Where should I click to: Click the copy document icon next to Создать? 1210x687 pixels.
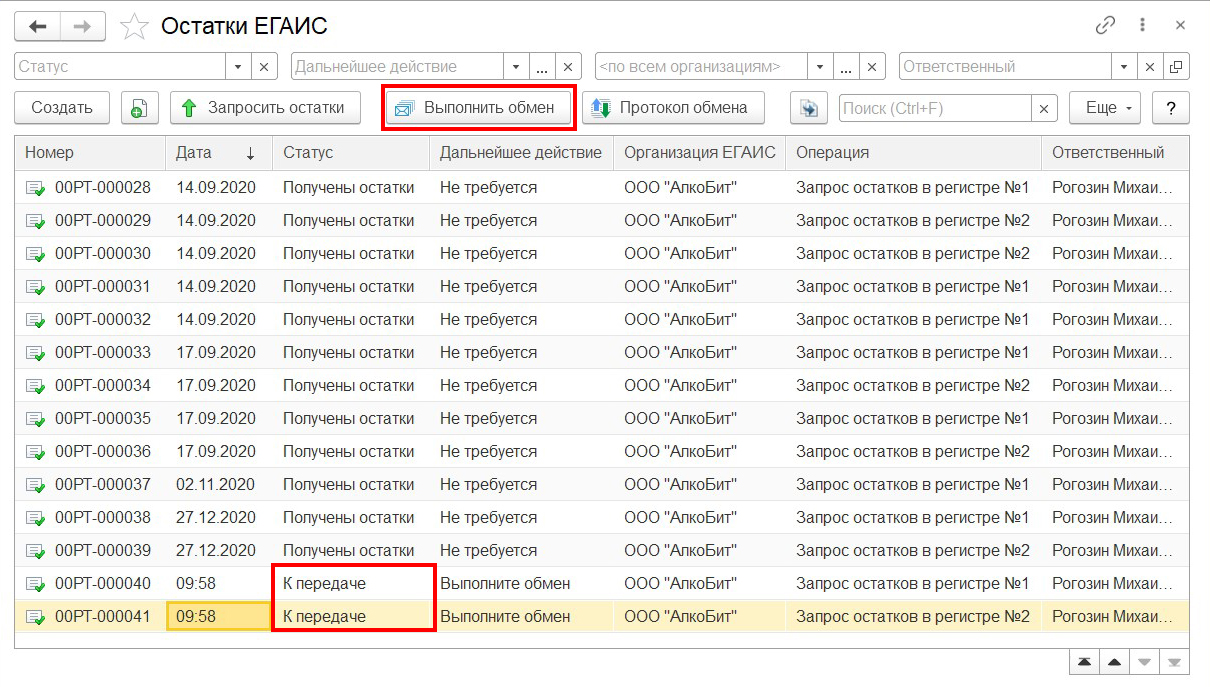tap(139, 108)
